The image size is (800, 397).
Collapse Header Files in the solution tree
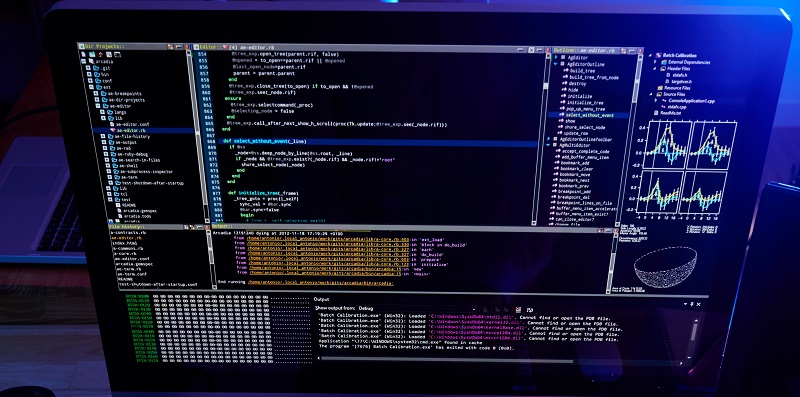pyautogui.click(x=655, y=68)
